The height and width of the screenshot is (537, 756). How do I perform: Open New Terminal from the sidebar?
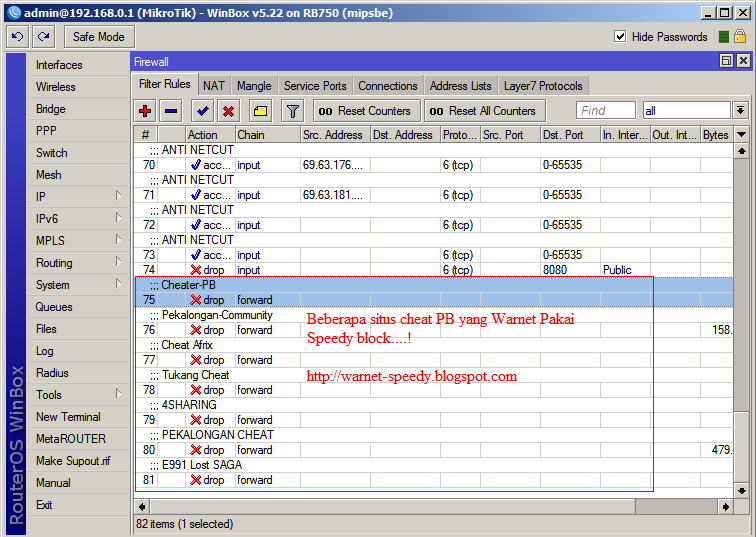(x=78, y=416)
